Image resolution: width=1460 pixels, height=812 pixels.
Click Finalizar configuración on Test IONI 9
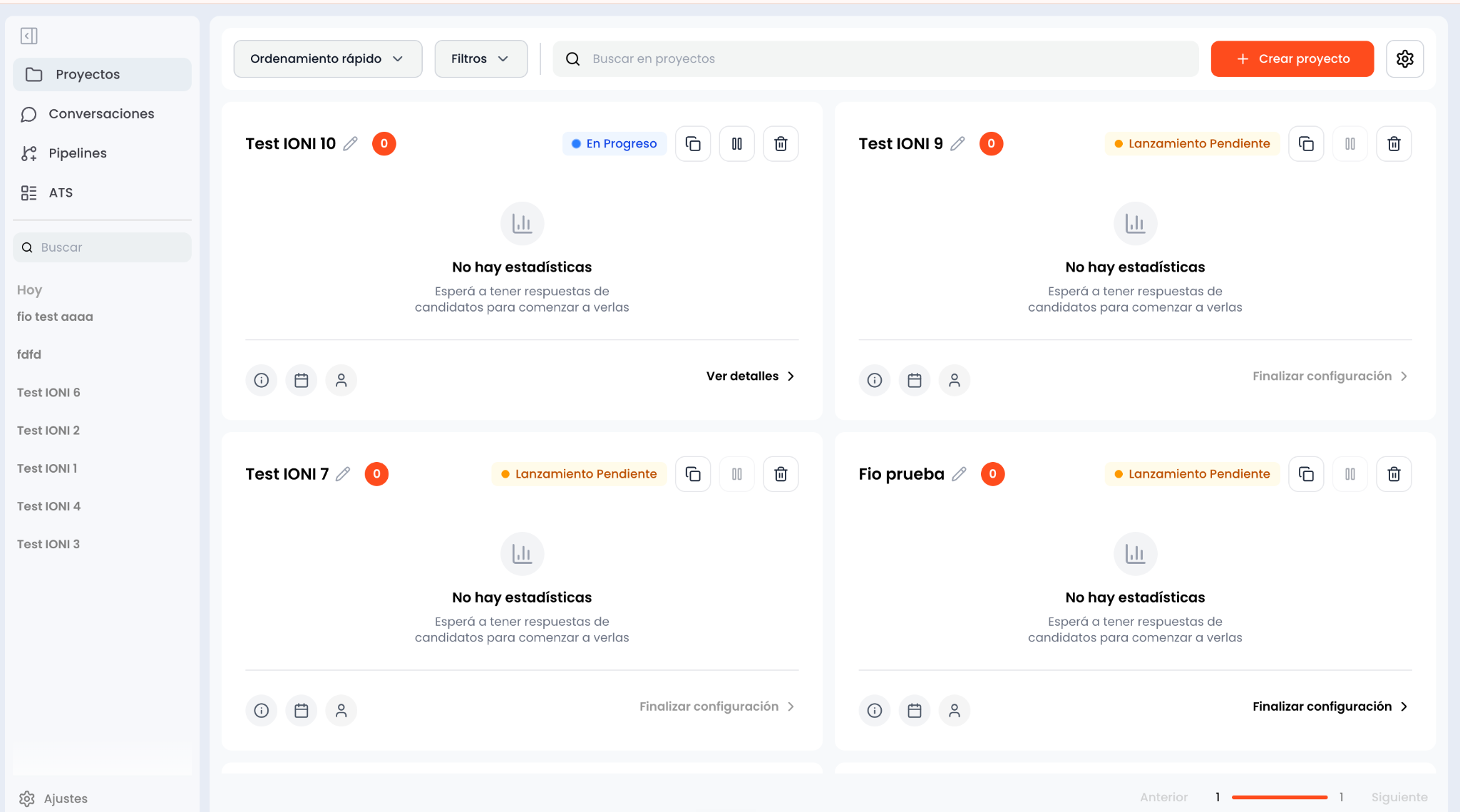click(1330, 376)
